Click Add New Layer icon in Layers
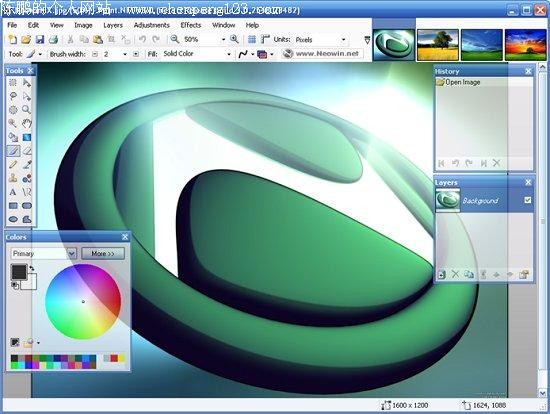The height and width of the screenshot is (414, 550). pos(442,274)
